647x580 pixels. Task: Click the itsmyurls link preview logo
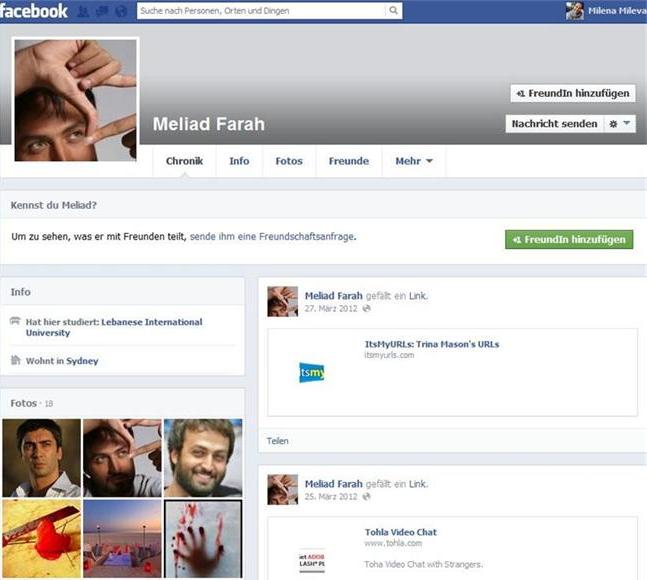coord(312,373)
